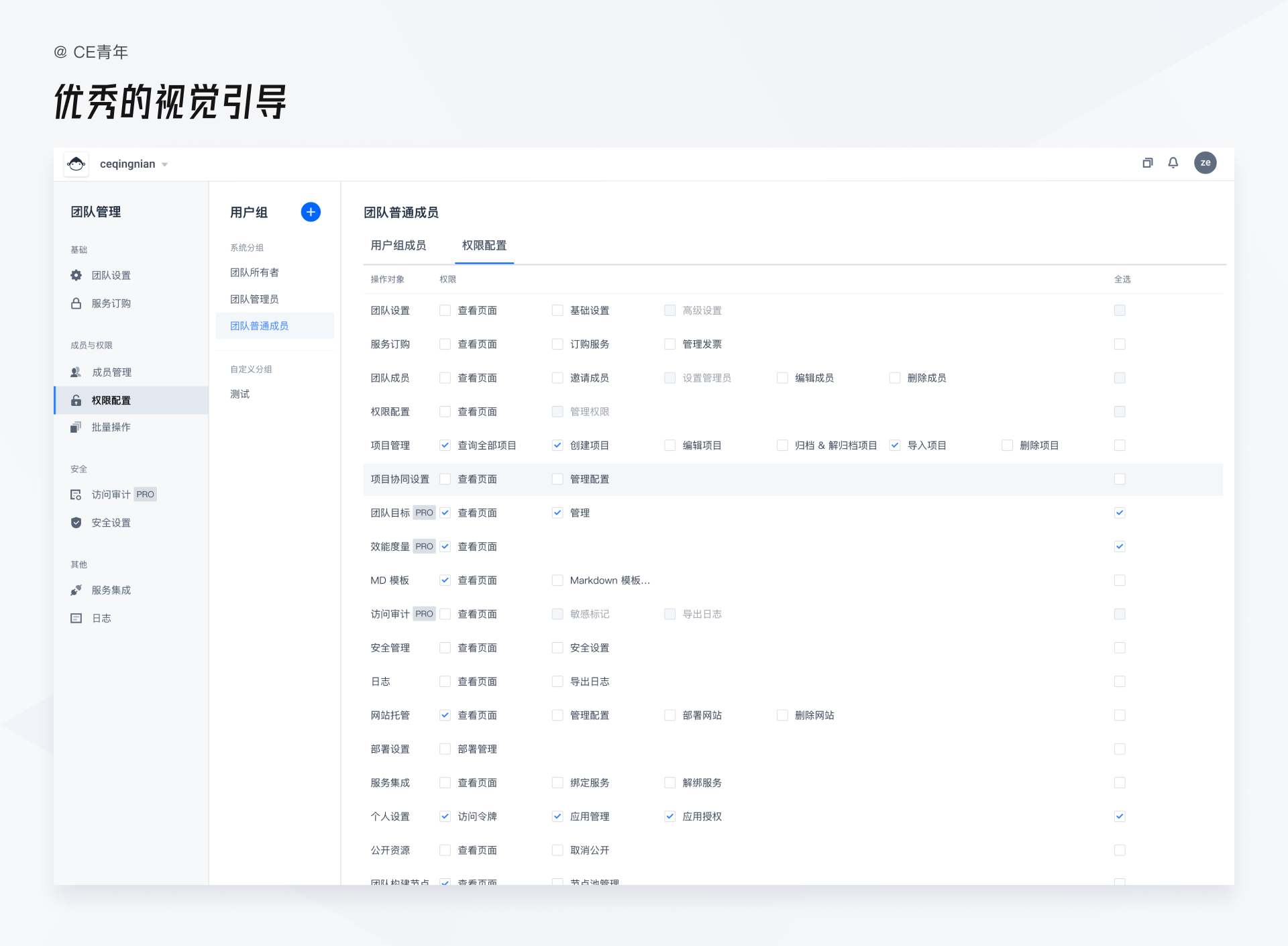The width and height of the screenshot is (1288, 946).
Task: Click the window-stack icon beside the bell
Action: click(x=1148, y=163)
